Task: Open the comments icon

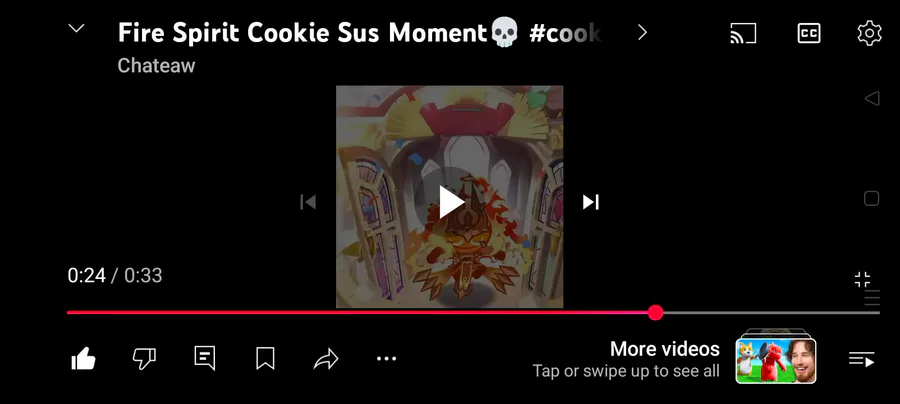Action: [x=205, y=358]
